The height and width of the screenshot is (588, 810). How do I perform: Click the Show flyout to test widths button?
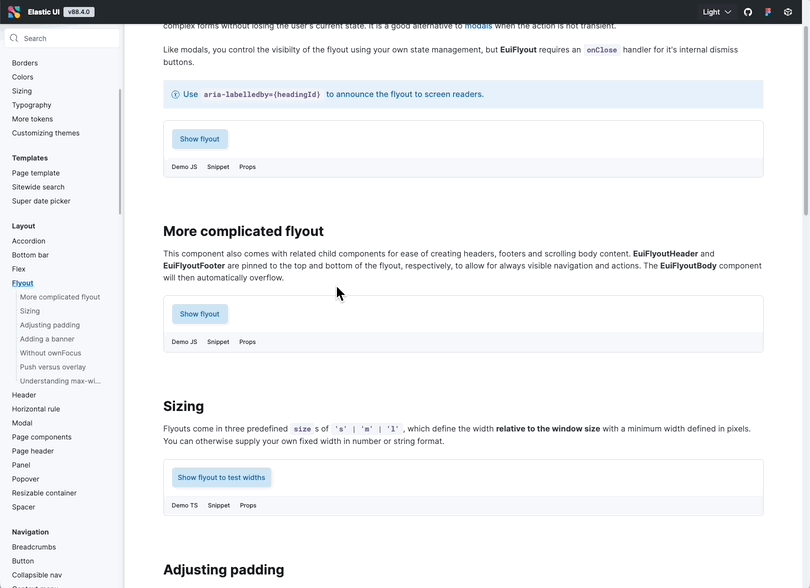point(221,477)
